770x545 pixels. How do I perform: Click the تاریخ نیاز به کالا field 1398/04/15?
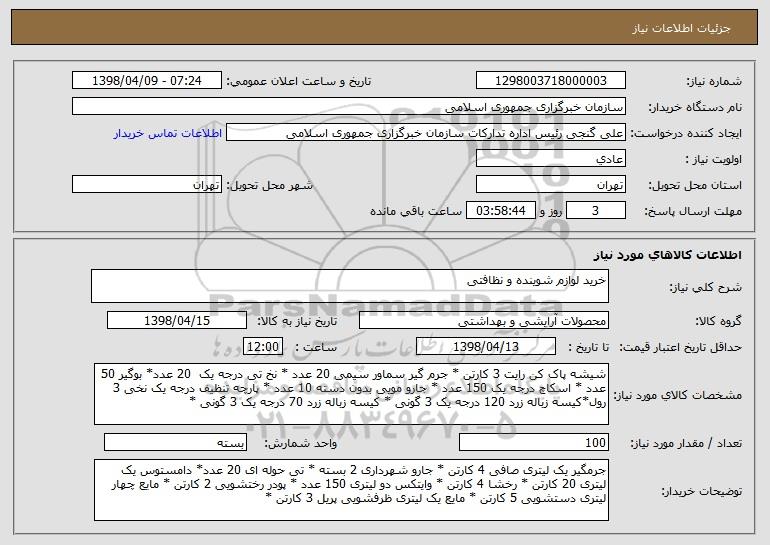coord(177,320)
